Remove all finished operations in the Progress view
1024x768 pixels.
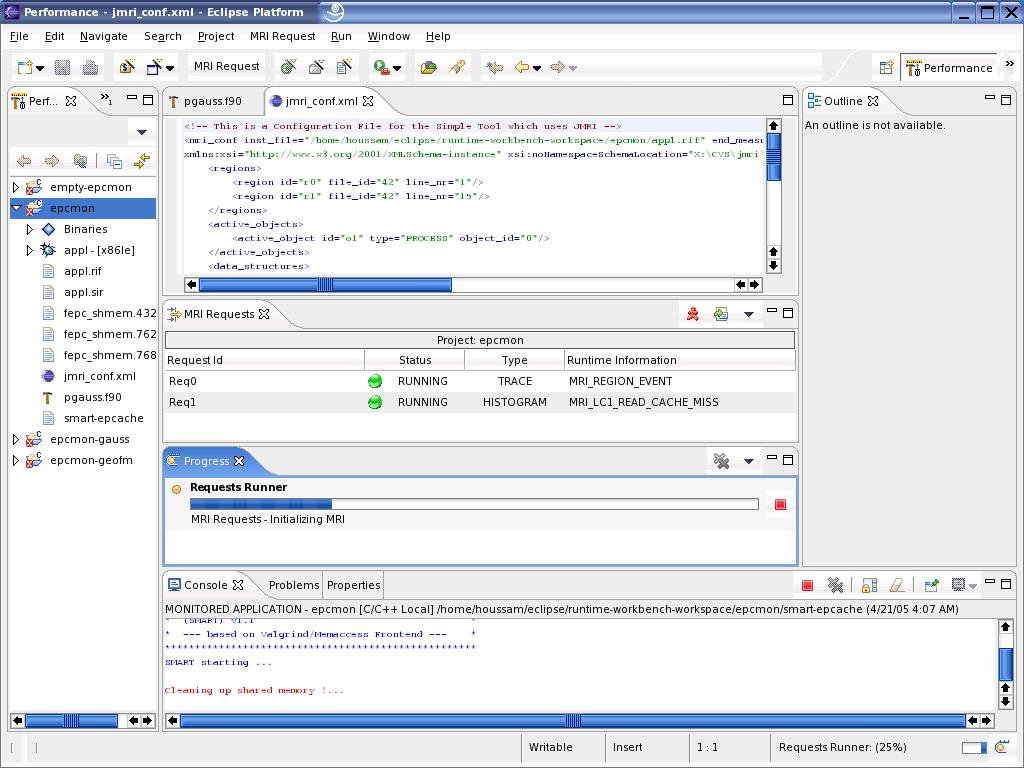pyautogui.click(x=722, y=461)
